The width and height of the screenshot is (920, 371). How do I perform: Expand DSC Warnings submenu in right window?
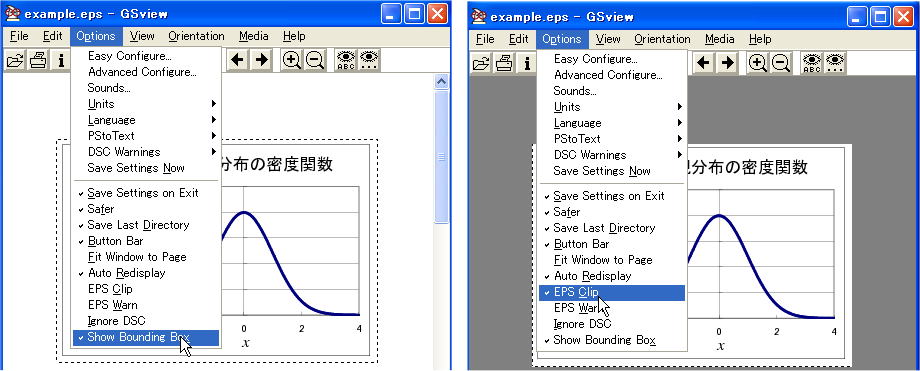pyautogui.click(x=612, y=155)
